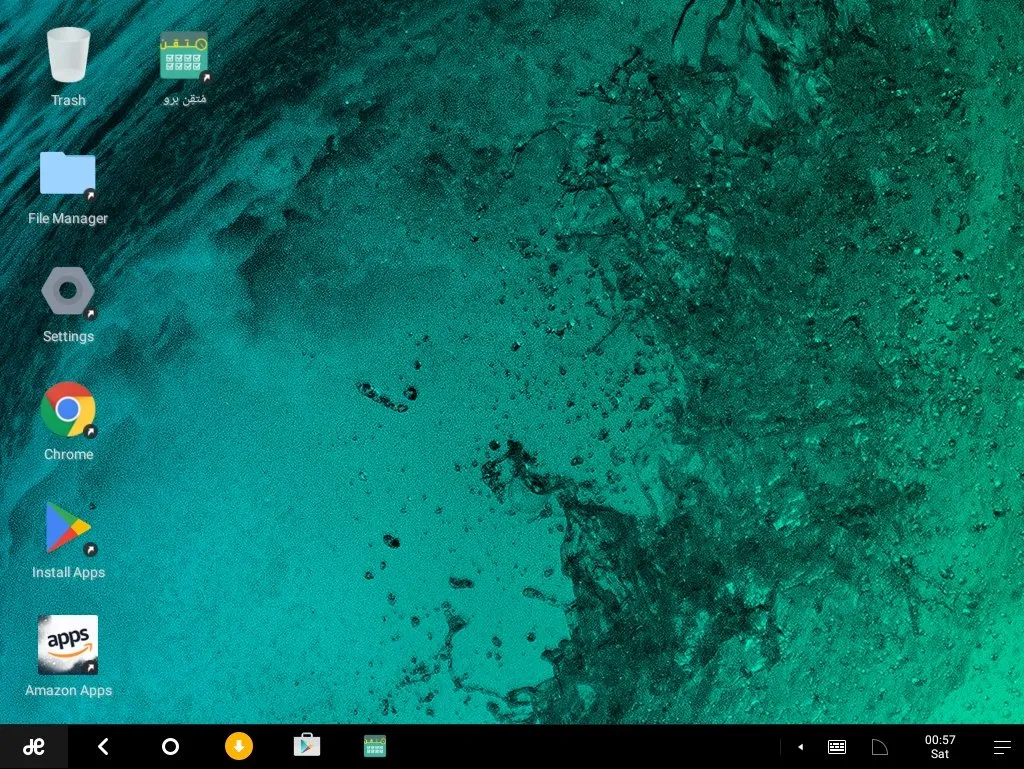Open the green calendar app in taskbar

[375, 746]
